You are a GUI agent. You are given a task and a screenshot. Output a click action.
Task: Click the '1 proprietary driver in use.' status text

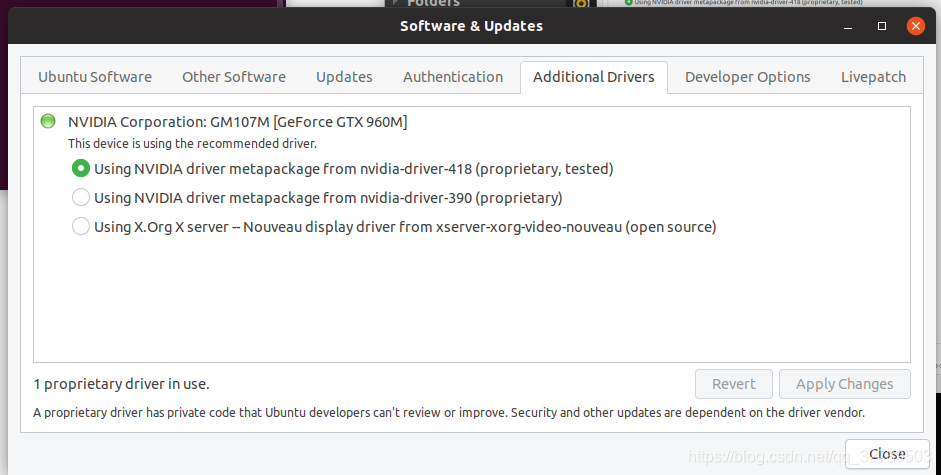[x=121, y=384]
